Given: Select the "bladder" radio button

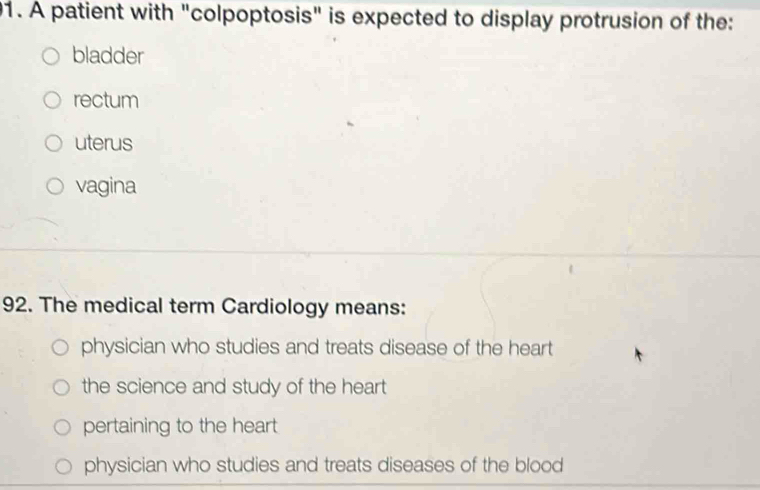Looking at the screenshot, I should [56, 58].
